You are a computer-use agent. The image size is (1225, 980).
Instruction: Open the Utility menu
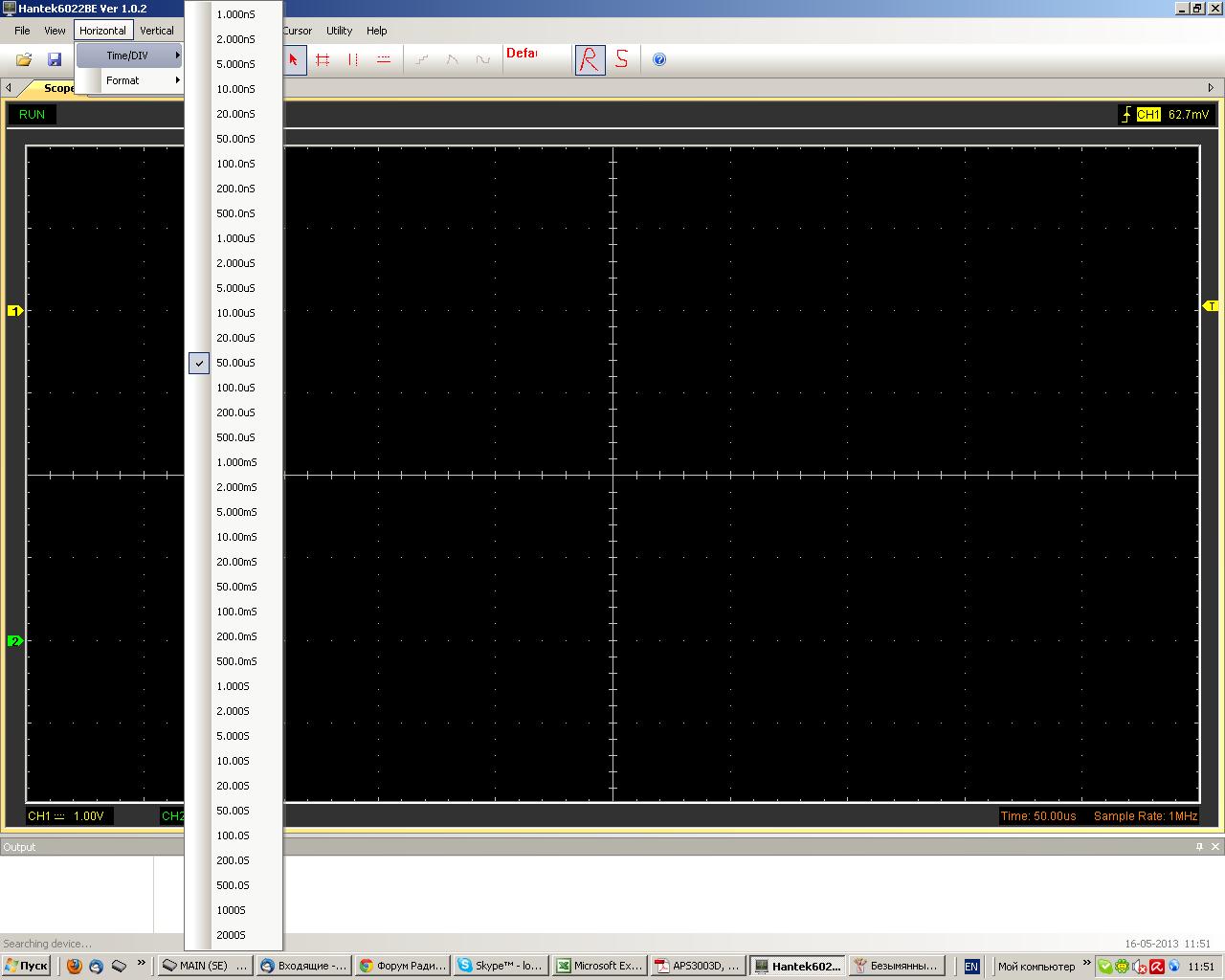(339, 31)
